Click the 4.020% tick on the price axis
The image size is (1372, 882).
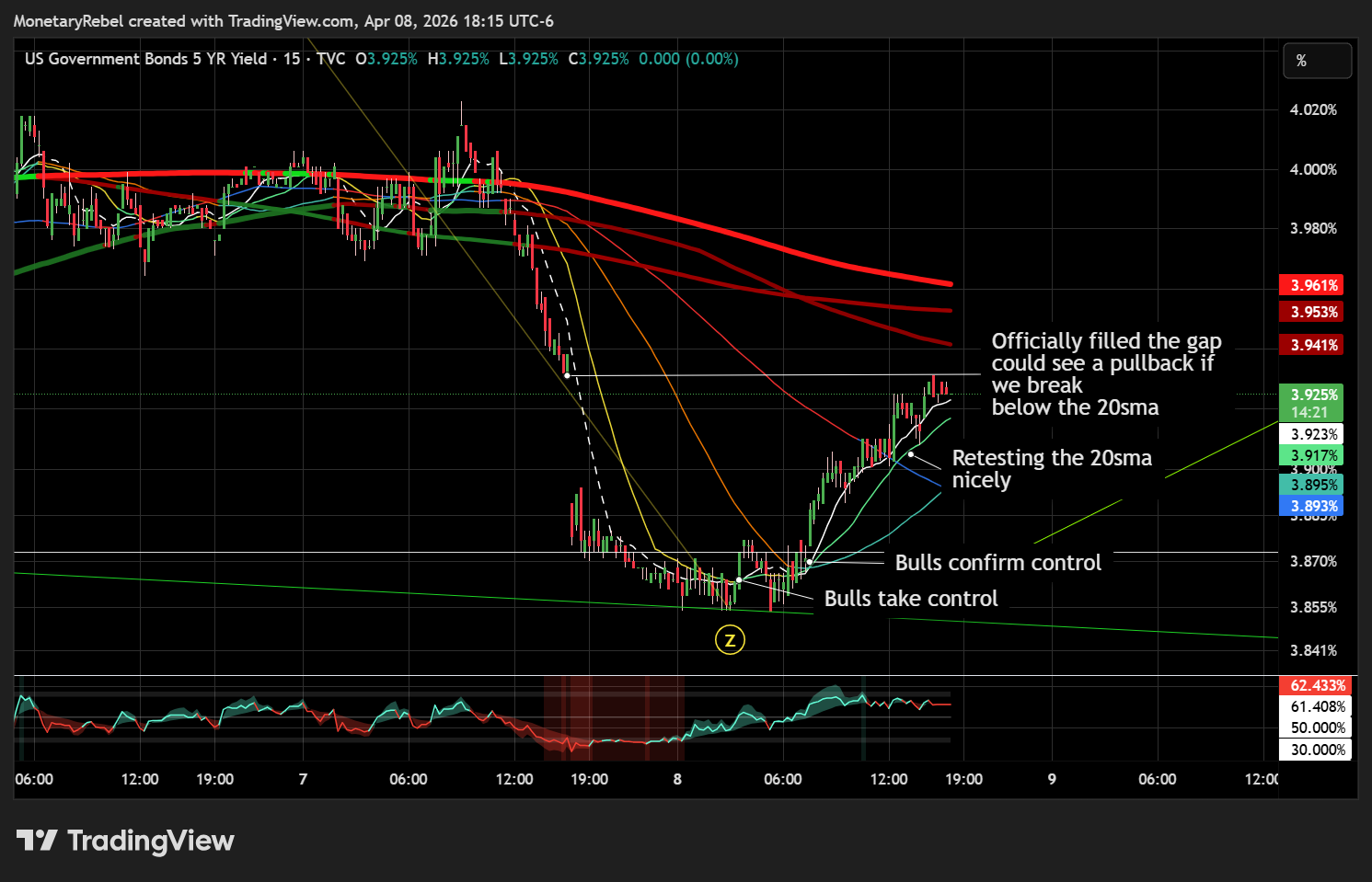click(x=1313, y=109)
